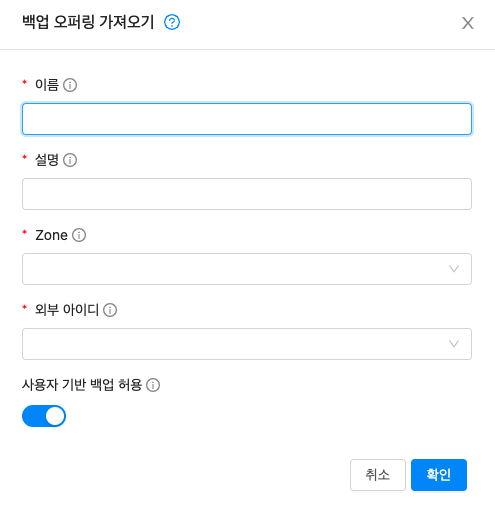Focus the 설명 text input

point(247,194)
